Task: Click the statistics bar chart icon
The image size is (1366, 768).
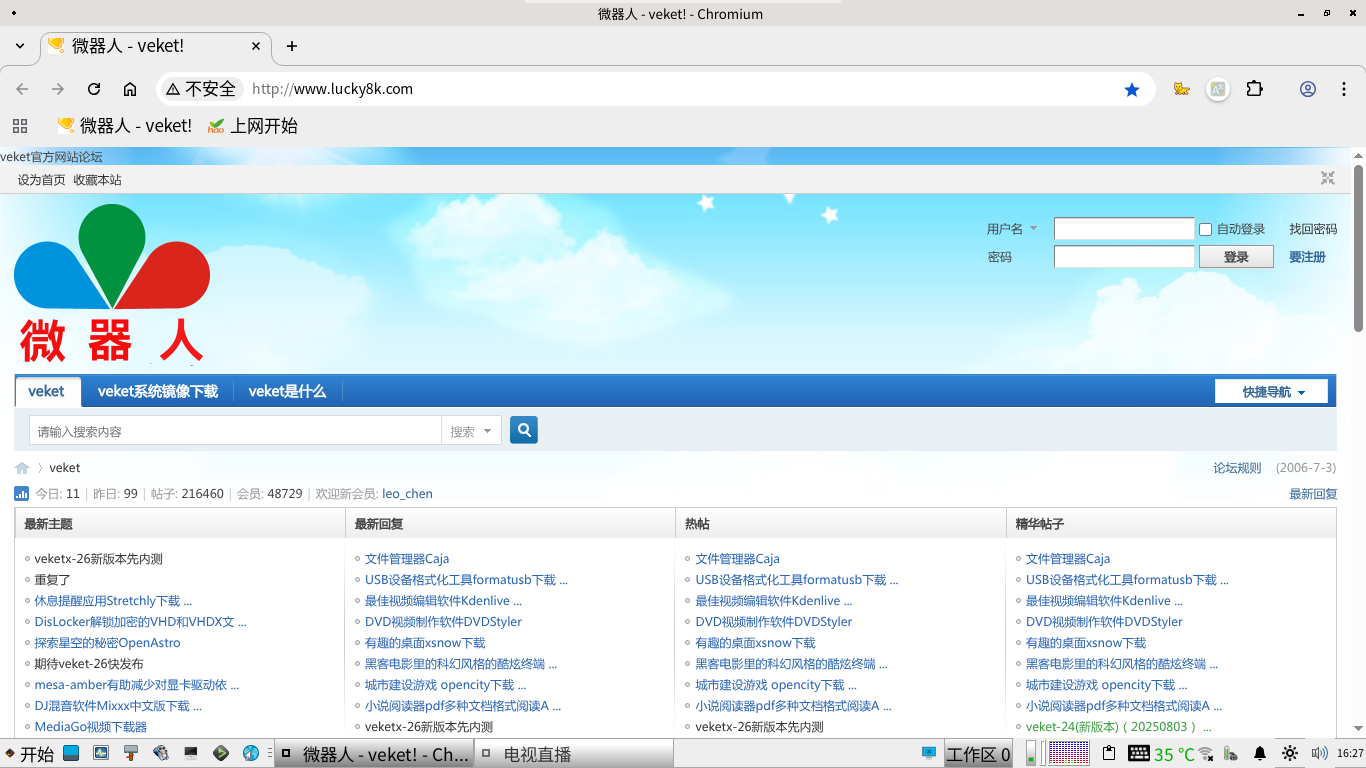Action: [x=22, y=494]
